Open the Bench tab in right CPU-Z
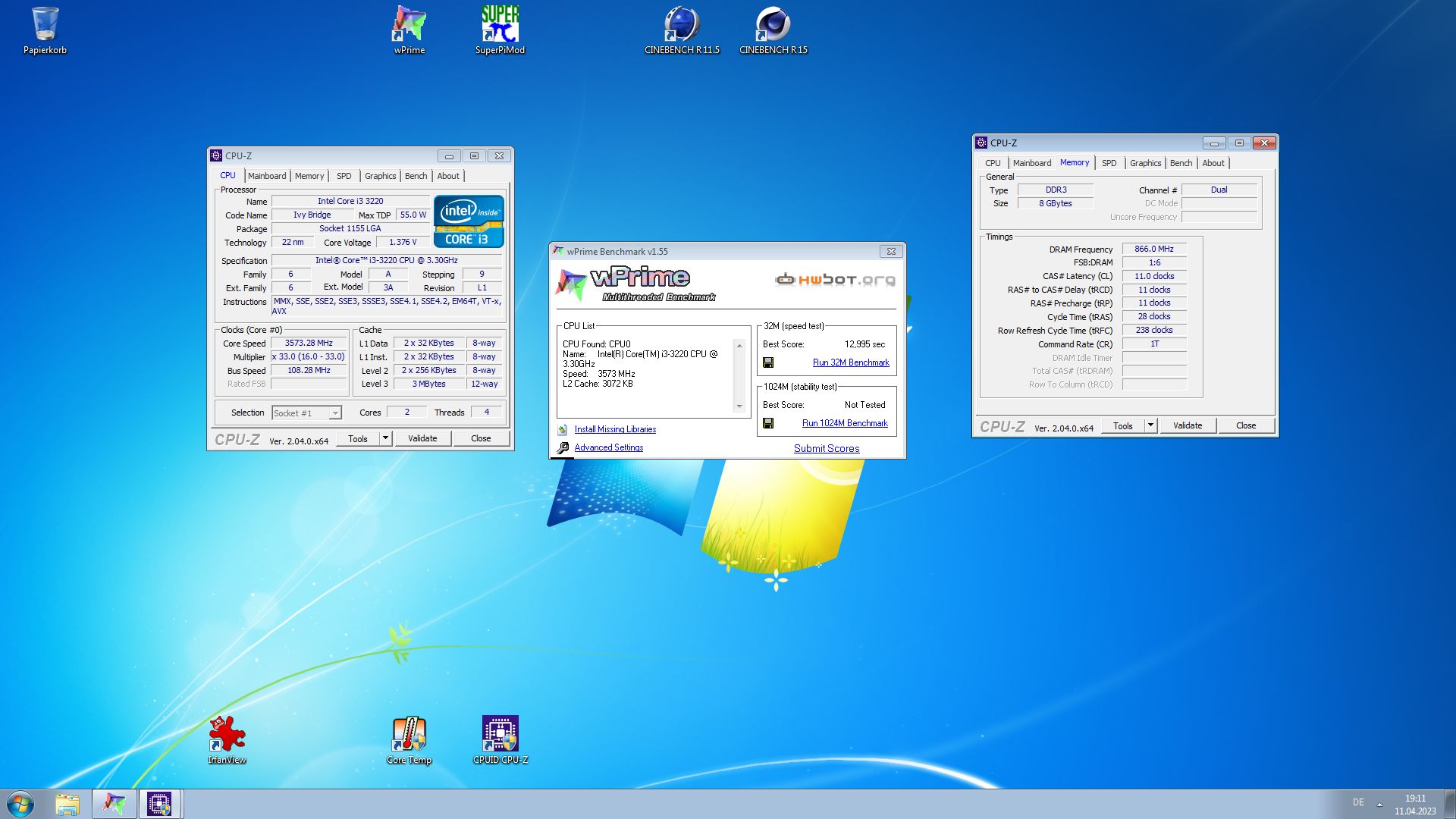This screenshot has height=819, width=1456. [x=1181, y=163]
